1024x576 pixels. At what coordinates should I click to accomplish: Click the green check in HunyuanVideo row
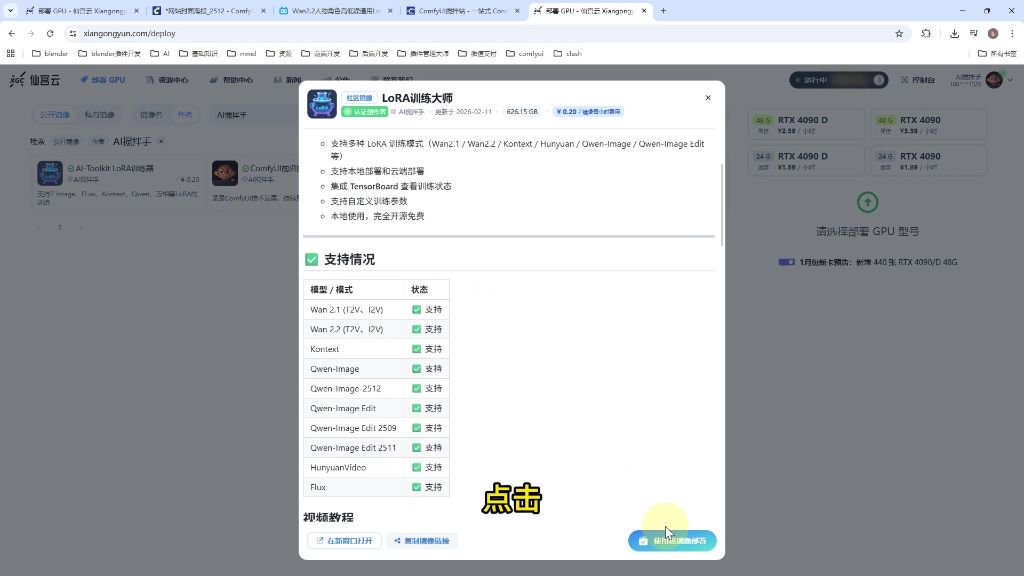tap(417, 468)
